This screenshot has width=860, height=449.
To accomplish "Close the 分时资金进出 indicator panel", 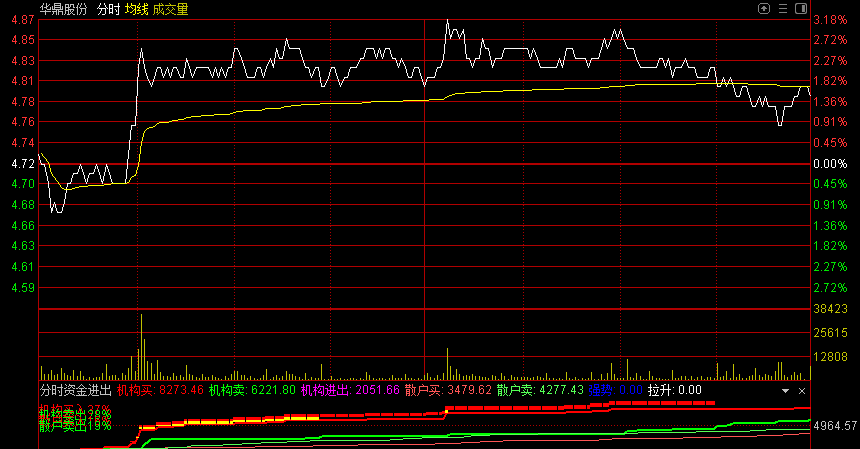I will pyautogui.click(x=801, y=390).
